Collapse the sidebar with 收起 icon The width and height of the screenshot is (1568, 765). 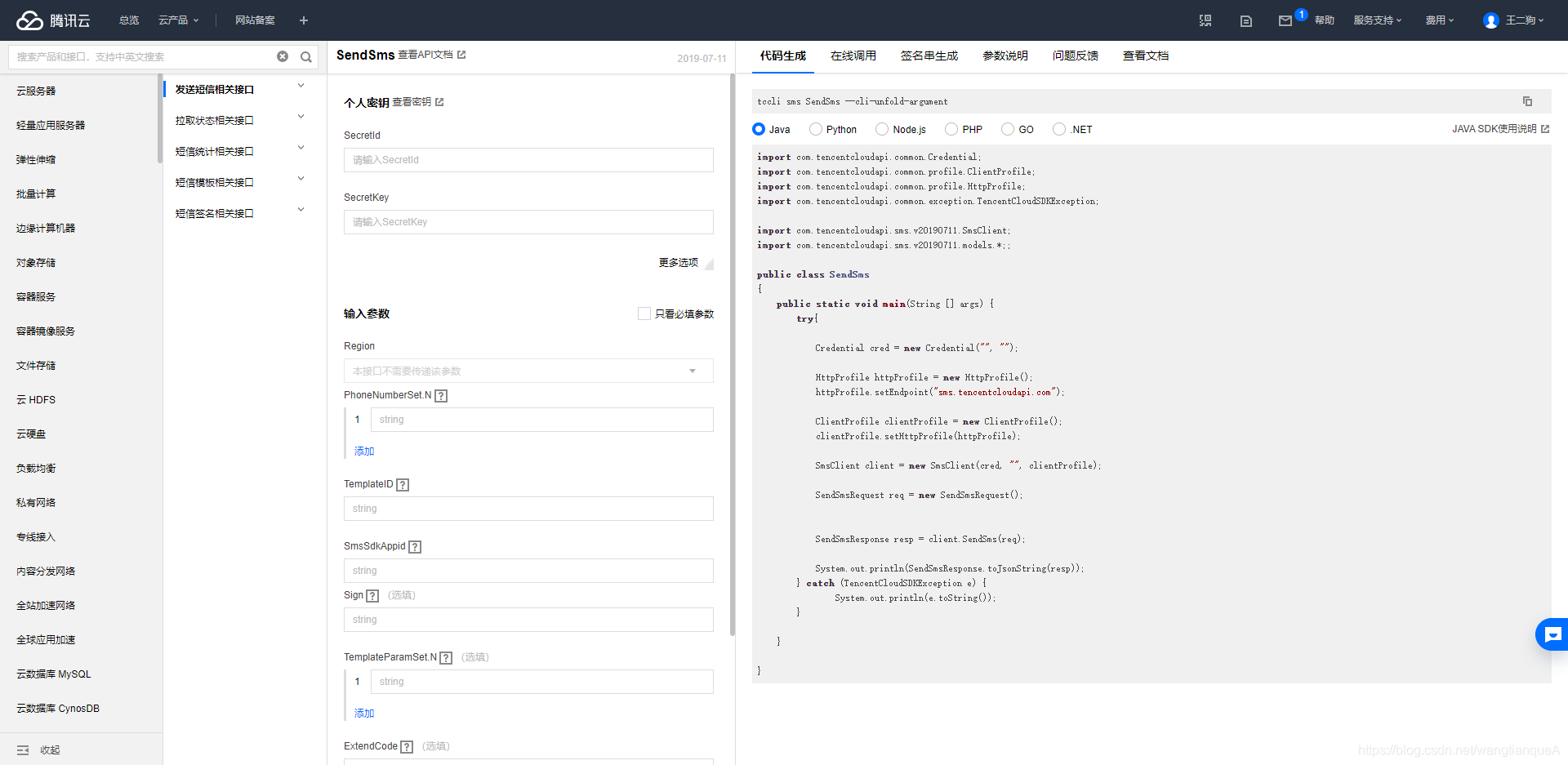[23, 750]
